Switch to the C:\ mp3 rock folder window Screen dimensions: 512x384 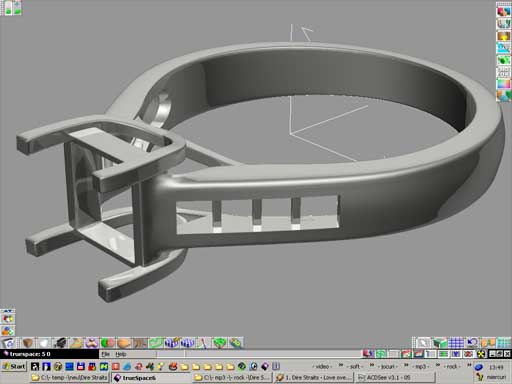click(x=233, y=378)
